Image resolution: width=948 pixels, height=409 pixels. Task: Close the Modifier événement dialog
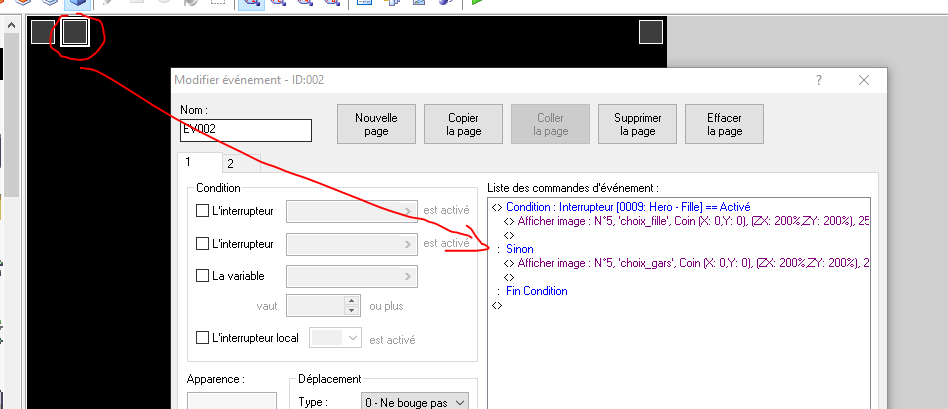pyautogui.click(x=863, y=80)
